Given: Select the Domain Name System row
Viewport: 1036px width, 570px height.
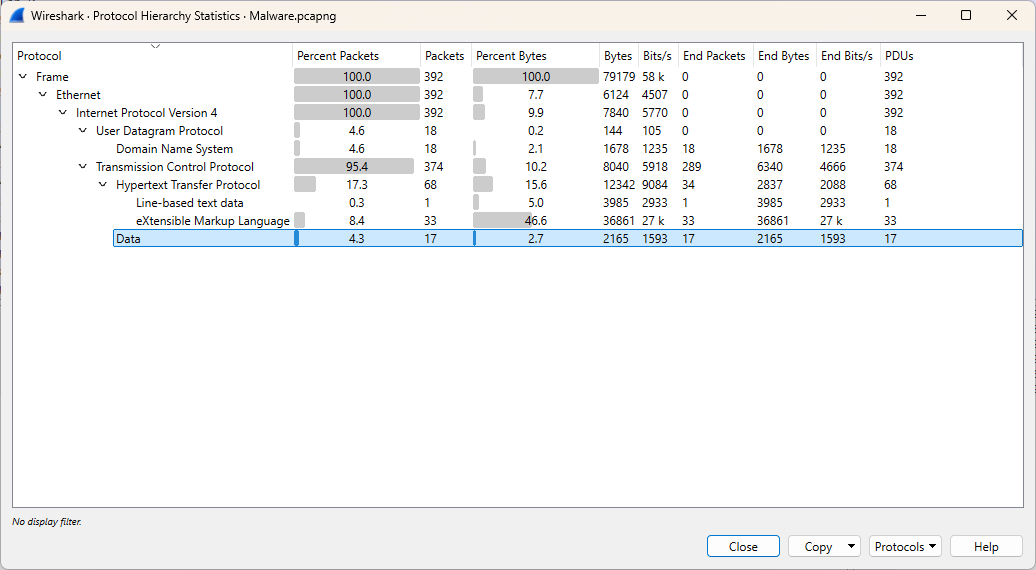Looking at the screenshot, I should (x=518, y=149).
